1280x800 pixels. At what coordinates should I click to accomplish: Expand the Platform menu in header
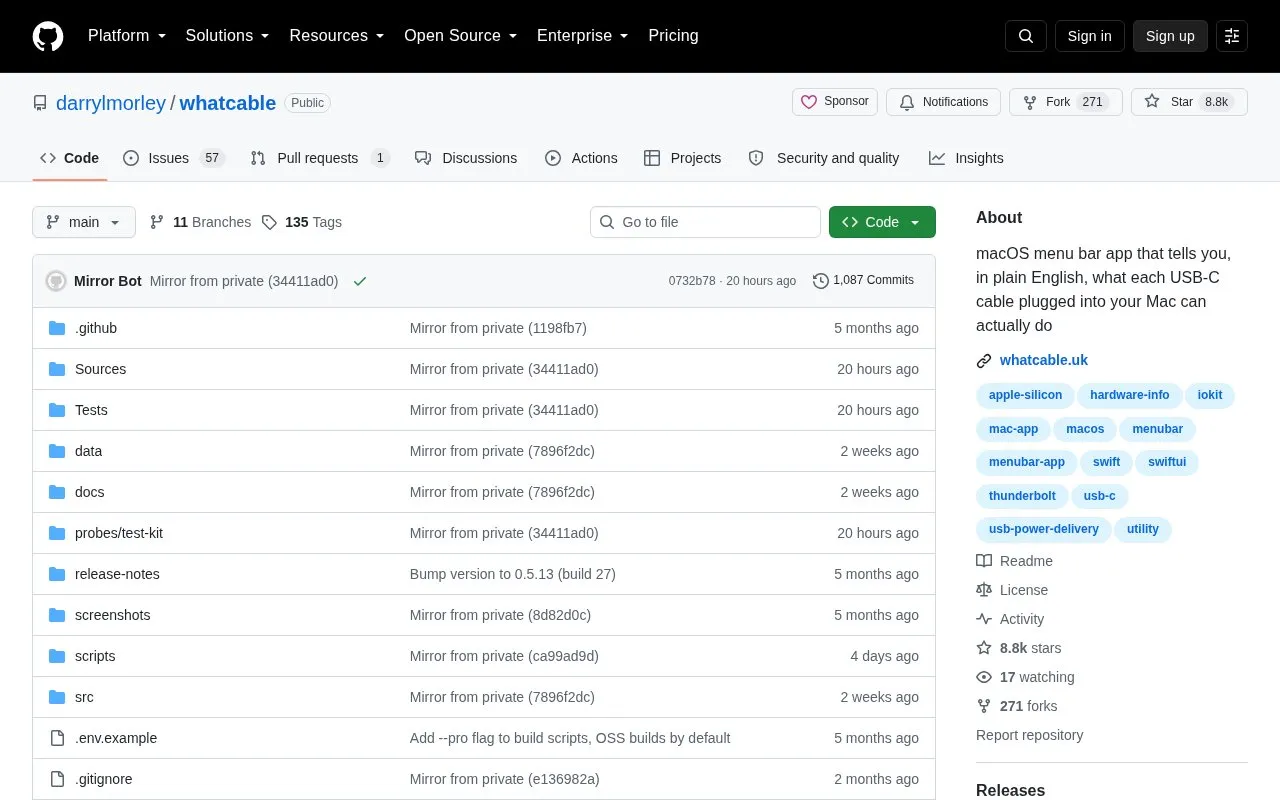coord(127,36)
